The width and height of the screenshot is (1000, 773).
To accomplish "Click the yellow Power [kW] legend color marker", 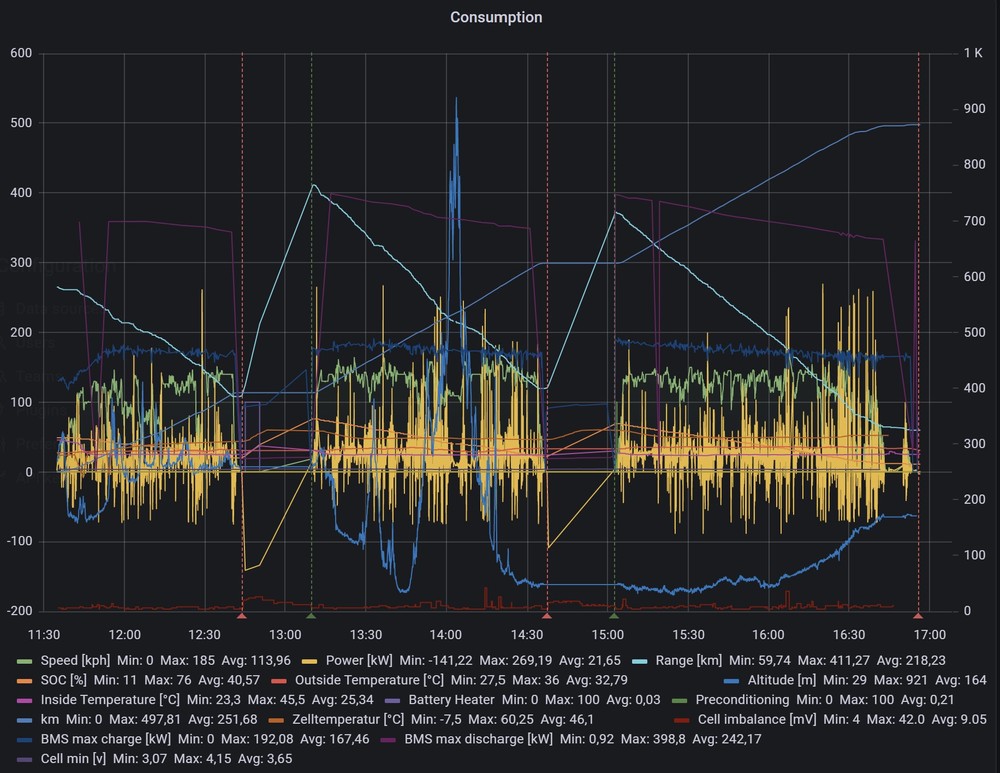I will [311, 661].
